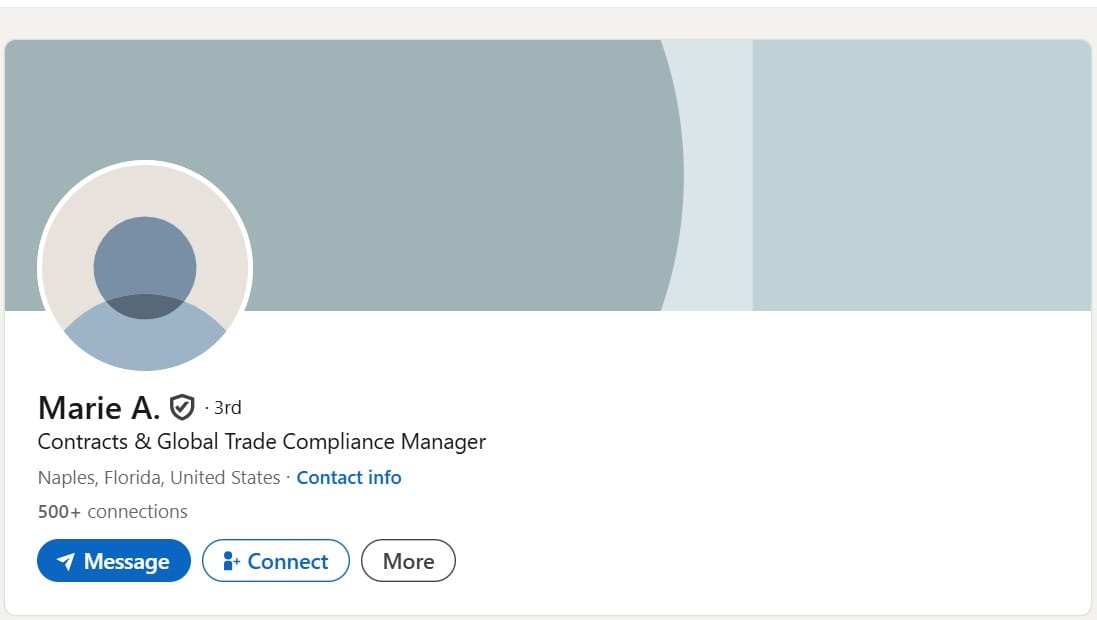Send a message with the Message button
The image size is (1097, 620).
click(x=114, y=561)
